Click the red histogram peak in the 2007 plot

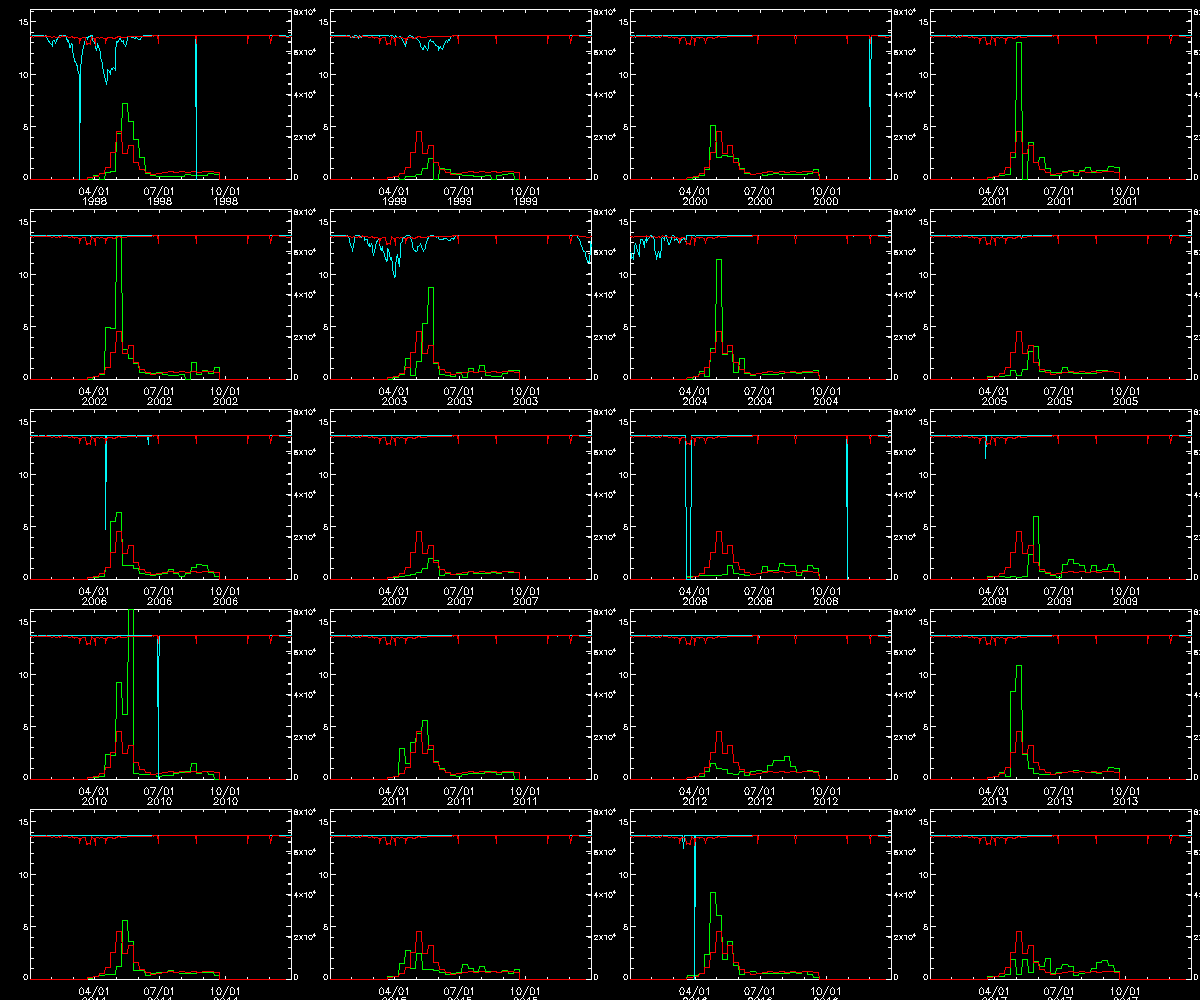tap(419, 535)
